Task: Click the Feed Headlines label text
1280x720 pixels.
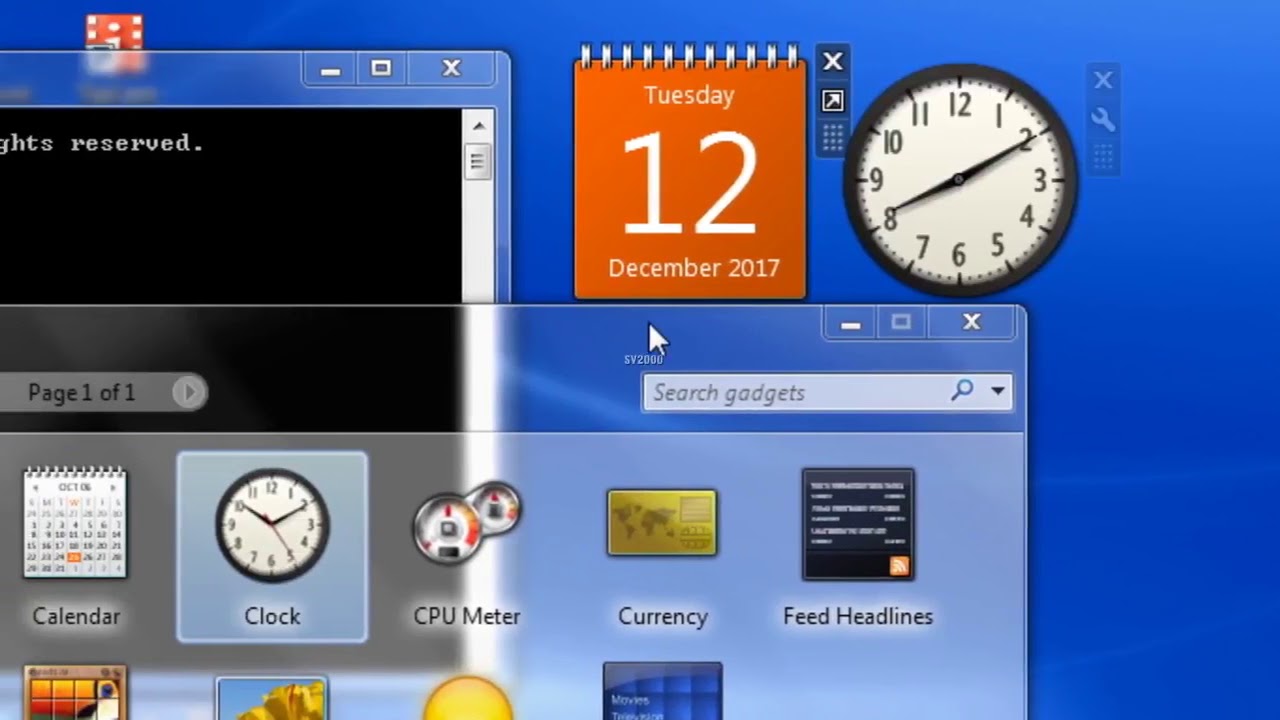Action: coord(858,616)
